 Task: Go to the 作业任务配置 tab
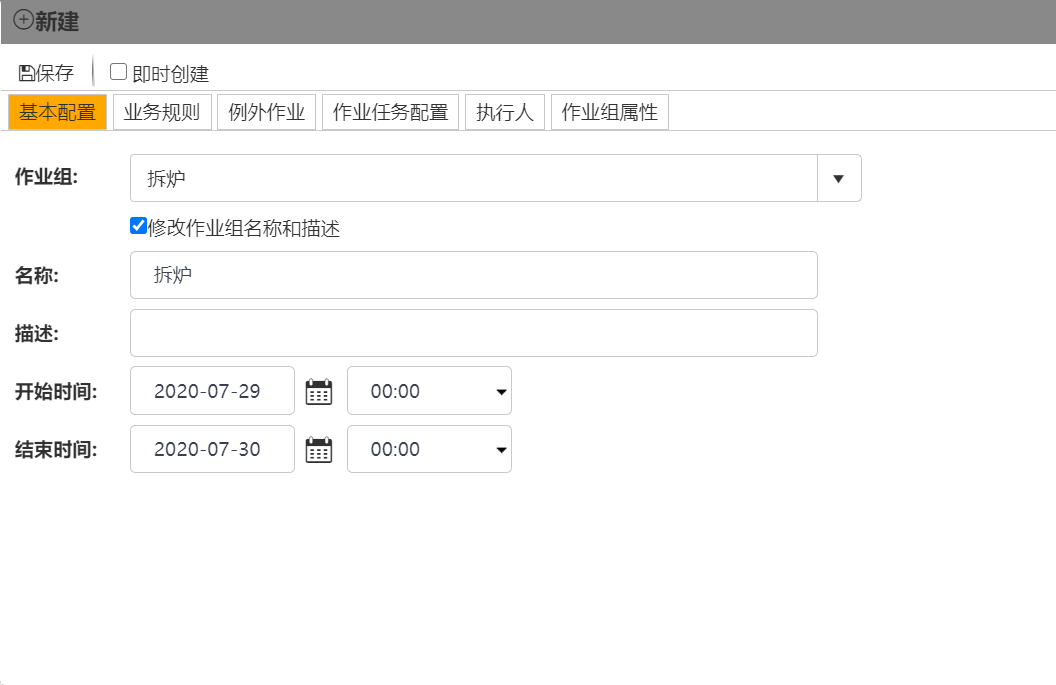(x=390, y=112)
